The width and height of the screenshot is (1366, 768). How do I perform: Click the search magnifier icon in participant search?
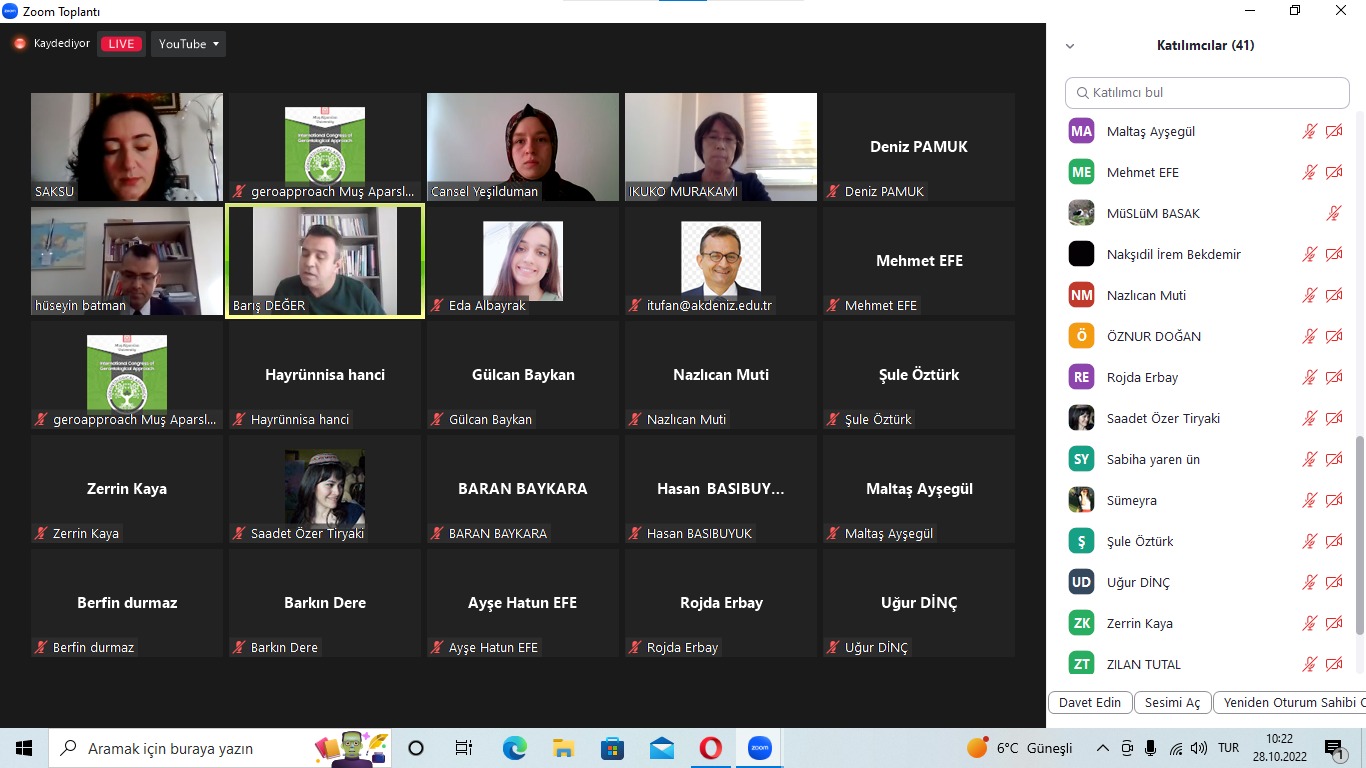coord(1082,93)
